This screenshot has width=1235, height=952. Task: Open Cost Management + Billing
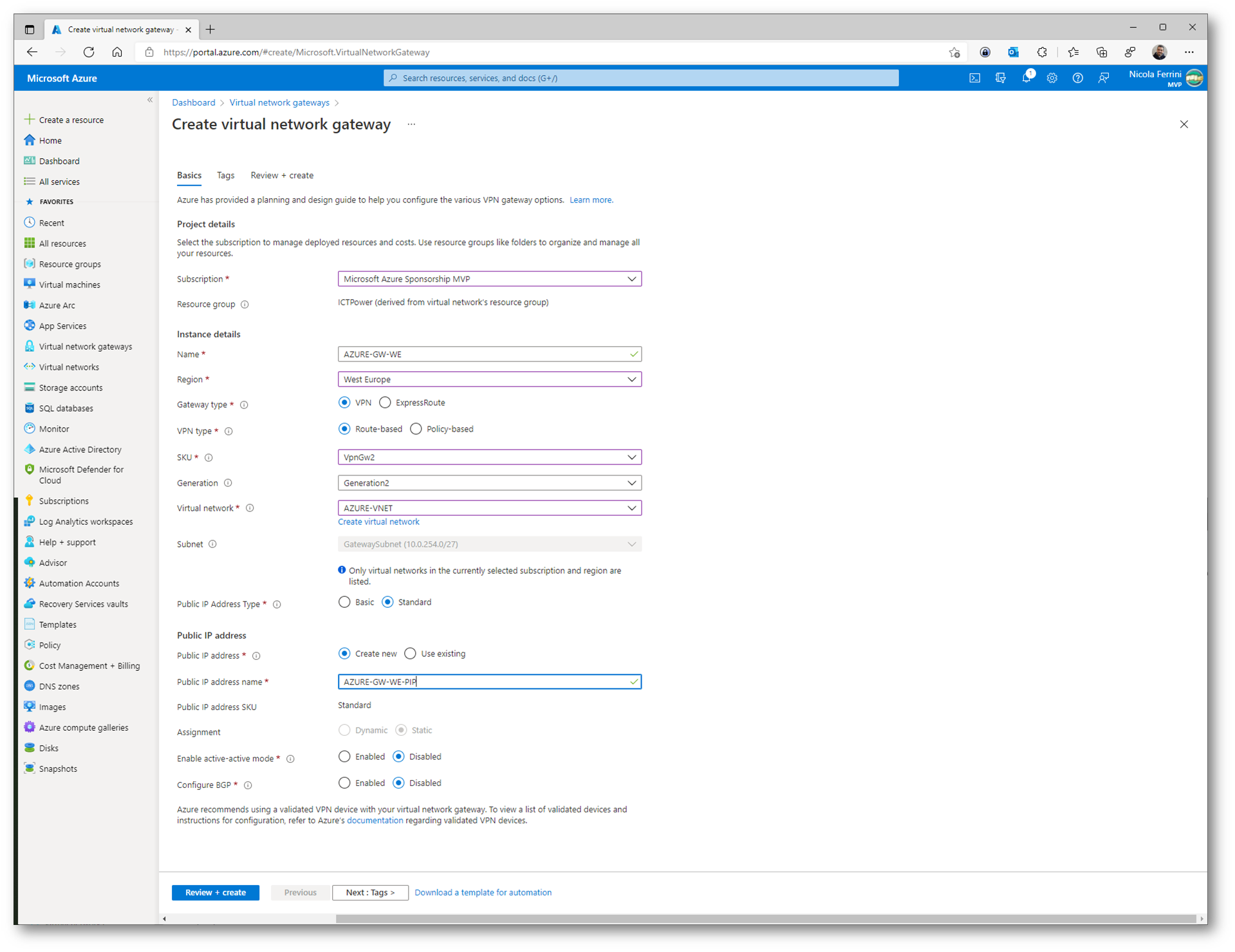click(x=89, y=665)
